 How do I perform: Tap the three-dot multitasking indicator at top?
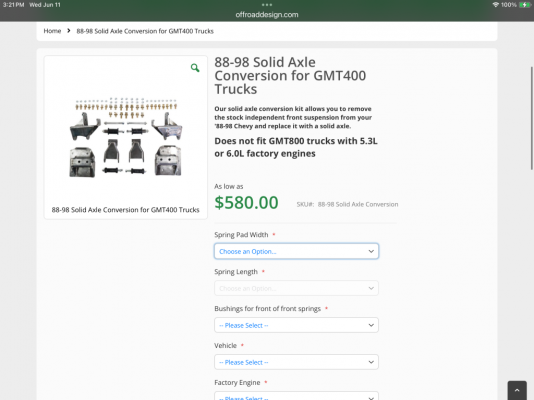267,5
